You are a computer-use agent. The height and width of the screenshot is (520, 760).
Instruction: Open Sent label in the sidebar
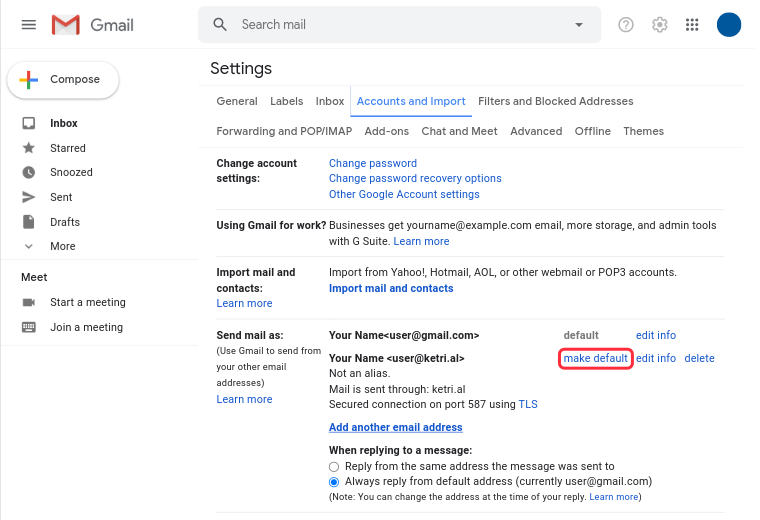61,197
